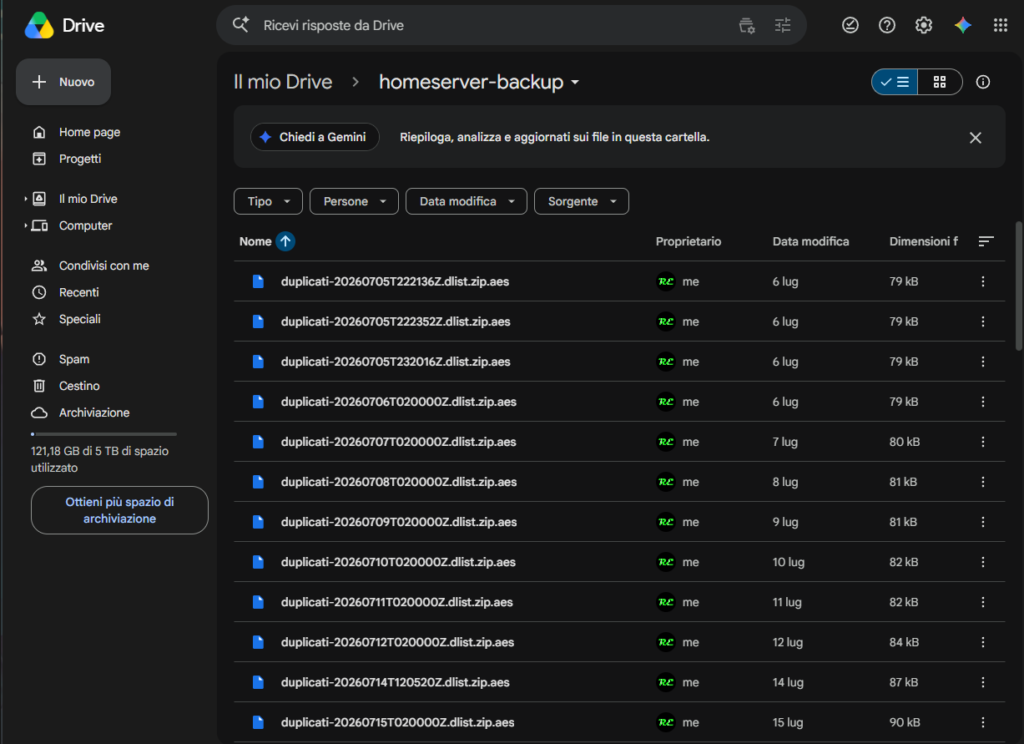1024x744 pixels.
Task: Click the Proprietario column header
Action: coord(688,242)
